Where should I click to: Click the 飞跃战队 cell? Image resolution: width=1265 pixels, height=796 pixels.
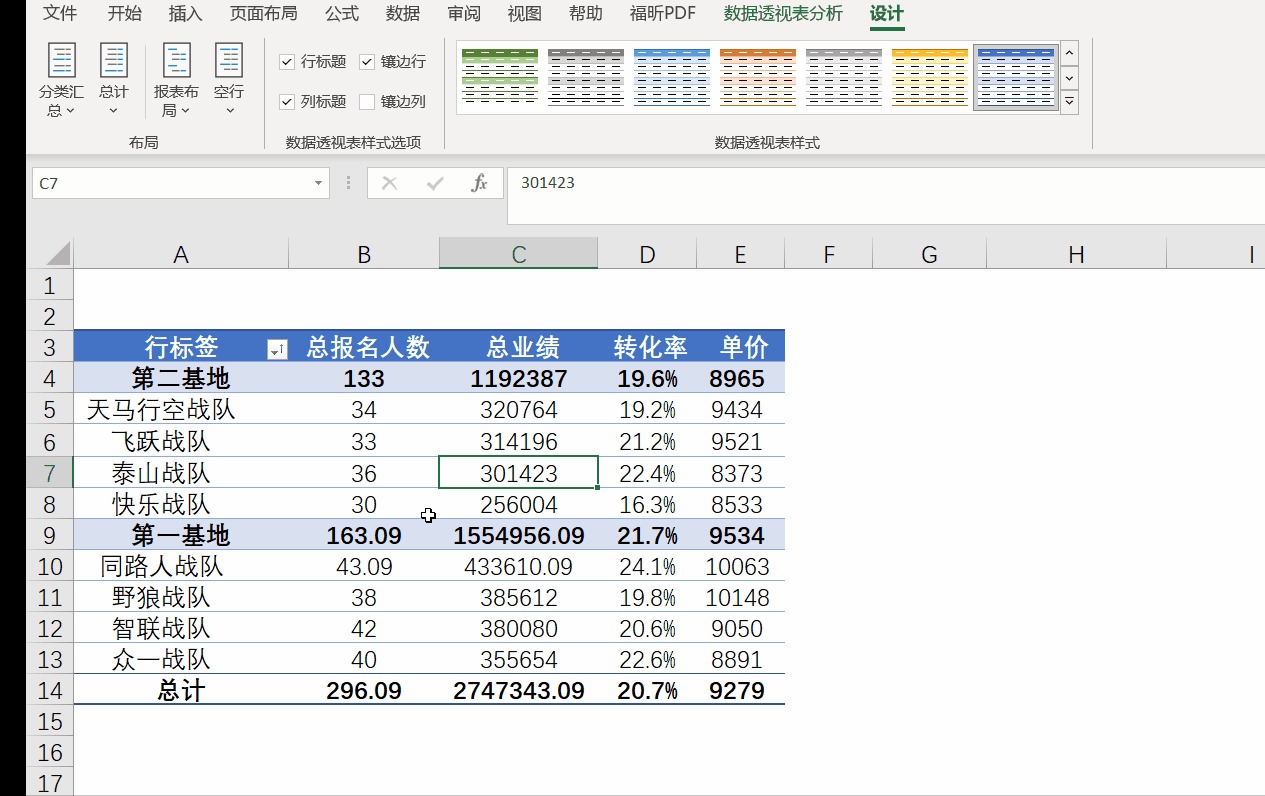pos(181,441)
